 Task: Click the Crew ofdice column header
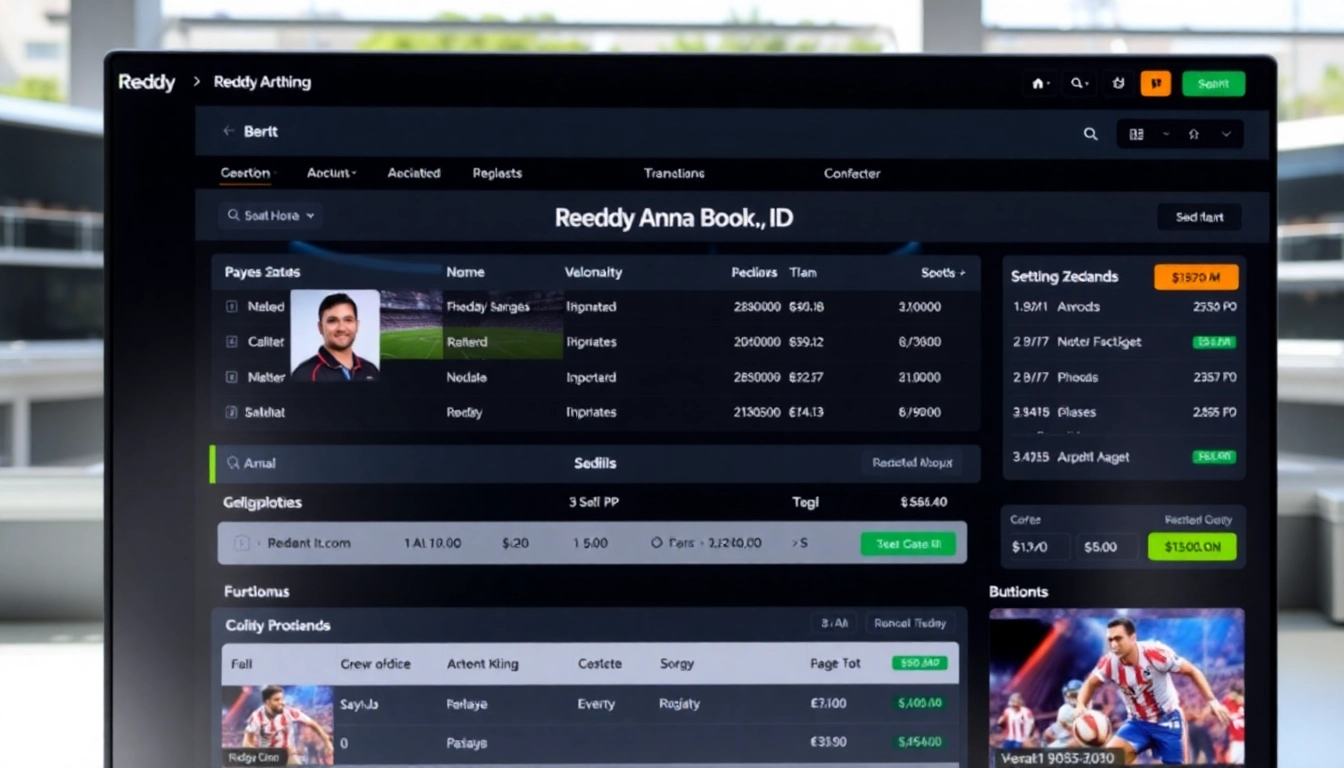pos(375,663)
